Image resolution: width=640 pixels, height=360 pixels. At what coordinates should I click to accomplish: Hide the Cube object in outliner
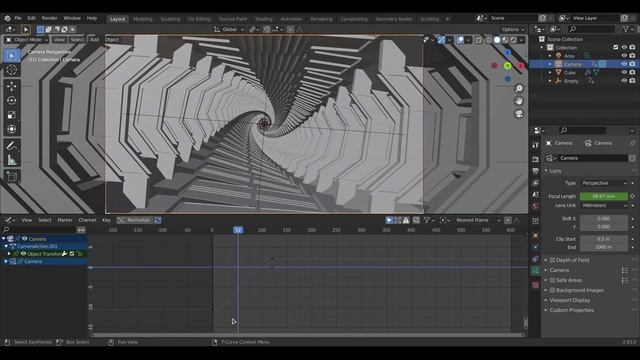click(x=624, y=72)
